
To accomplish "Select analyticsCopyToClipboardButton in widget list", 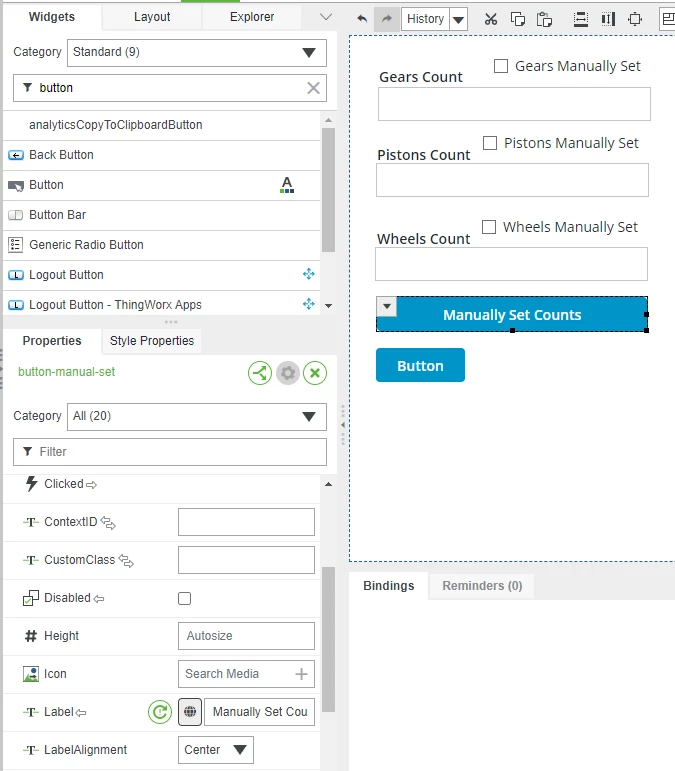I will [x=161, y=125].
